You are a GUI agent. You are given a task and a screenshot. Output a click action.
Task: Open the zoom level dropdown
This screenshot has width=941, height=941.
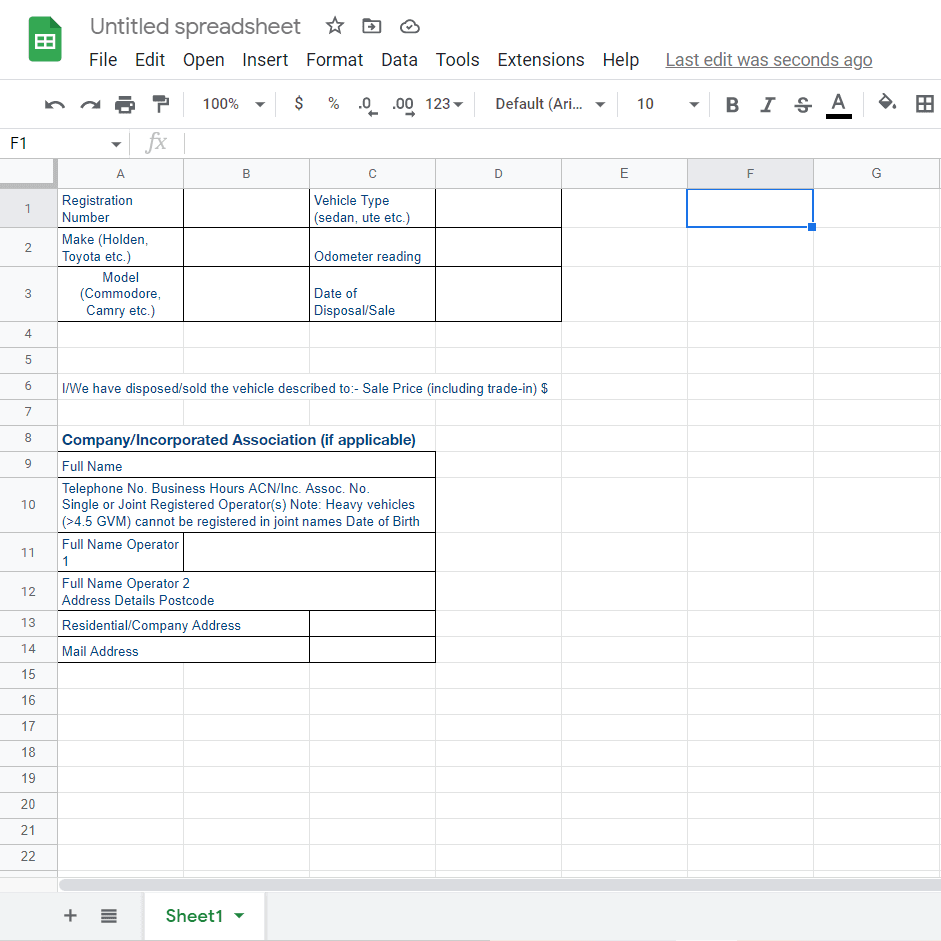coord(233,104)
